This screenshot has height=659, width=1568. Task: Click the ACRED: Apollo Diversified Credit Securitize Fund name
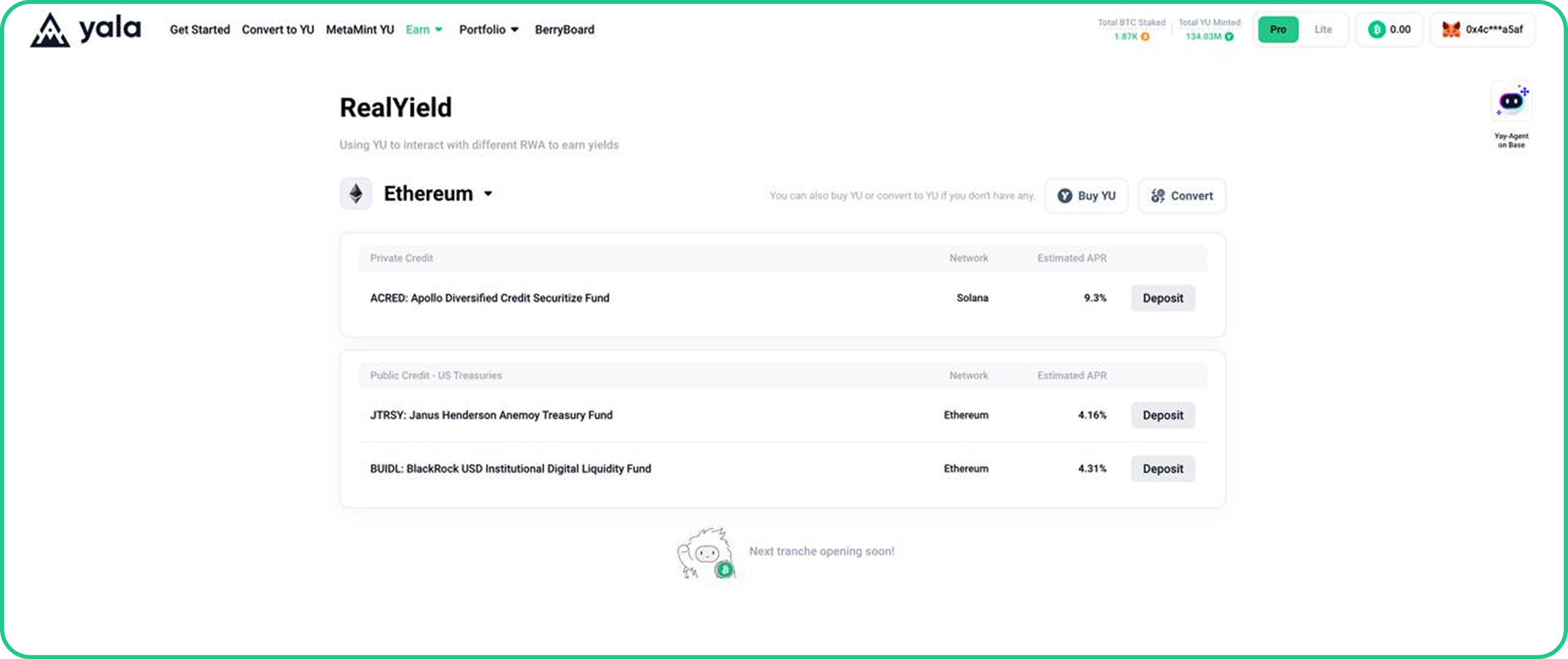point(489,298)
